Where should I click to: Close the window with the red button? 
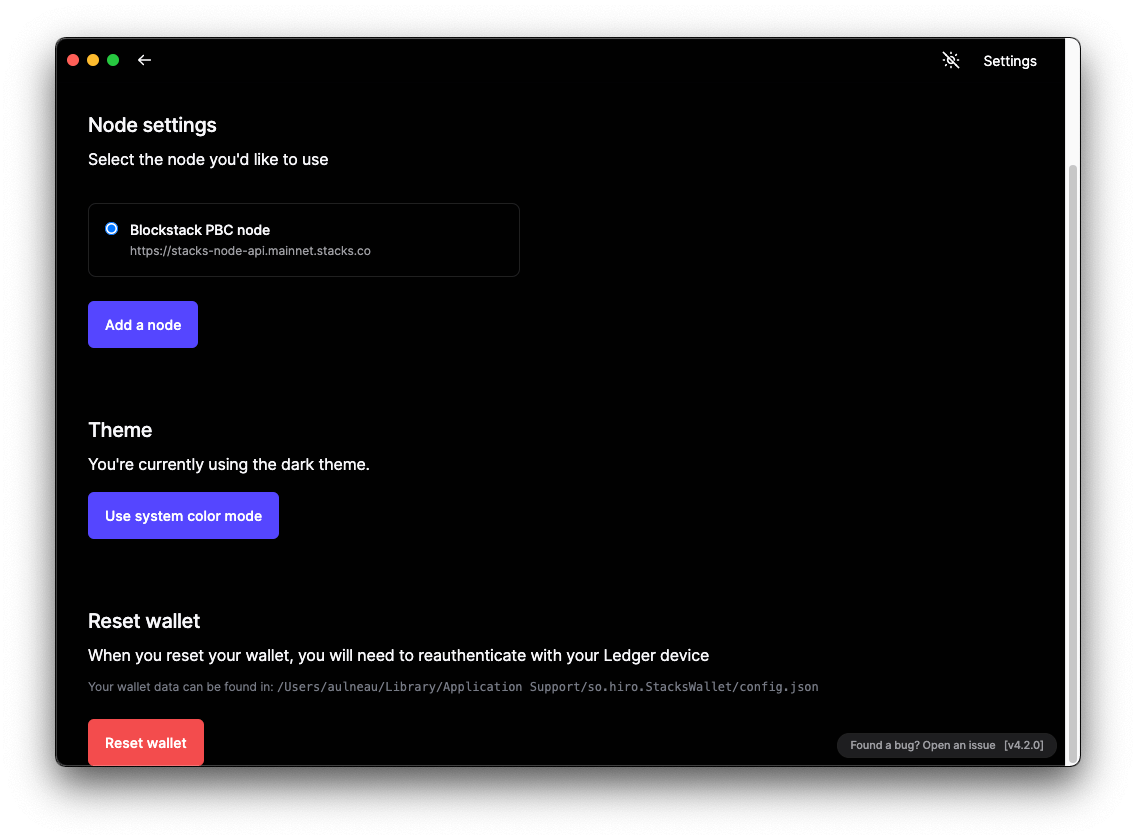pos(73,60)
